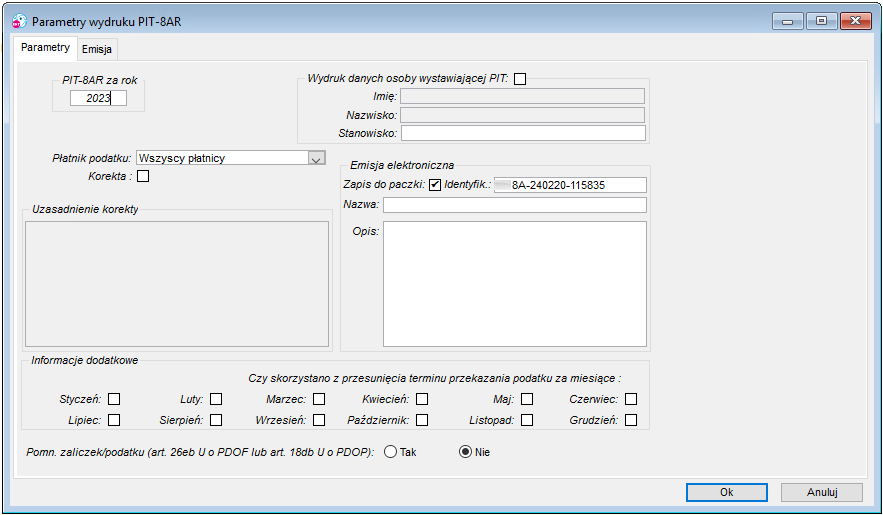Confirm with the Ok button

(x=727, y=492)
